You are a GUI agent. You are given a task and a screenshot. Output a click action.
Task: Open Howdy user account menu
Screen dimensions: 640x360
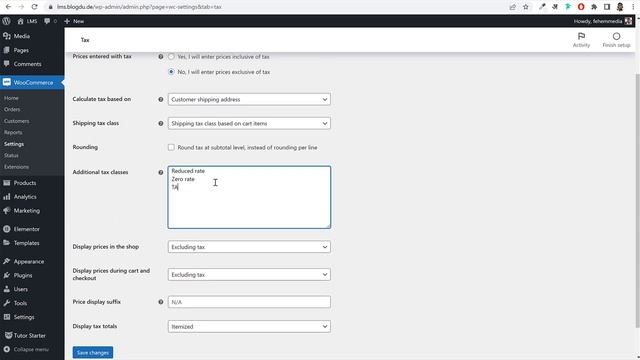(603, 21)
